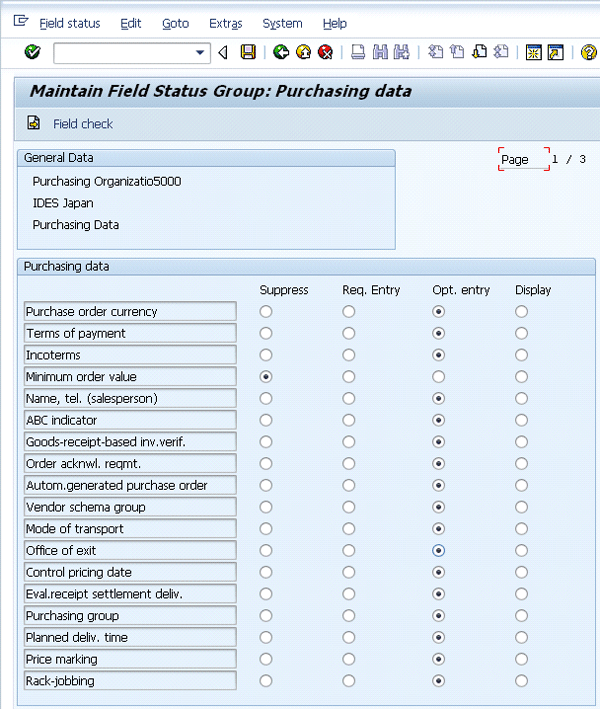
Task: Set Office of exit to Req. Entry
Action: point(349,550)
